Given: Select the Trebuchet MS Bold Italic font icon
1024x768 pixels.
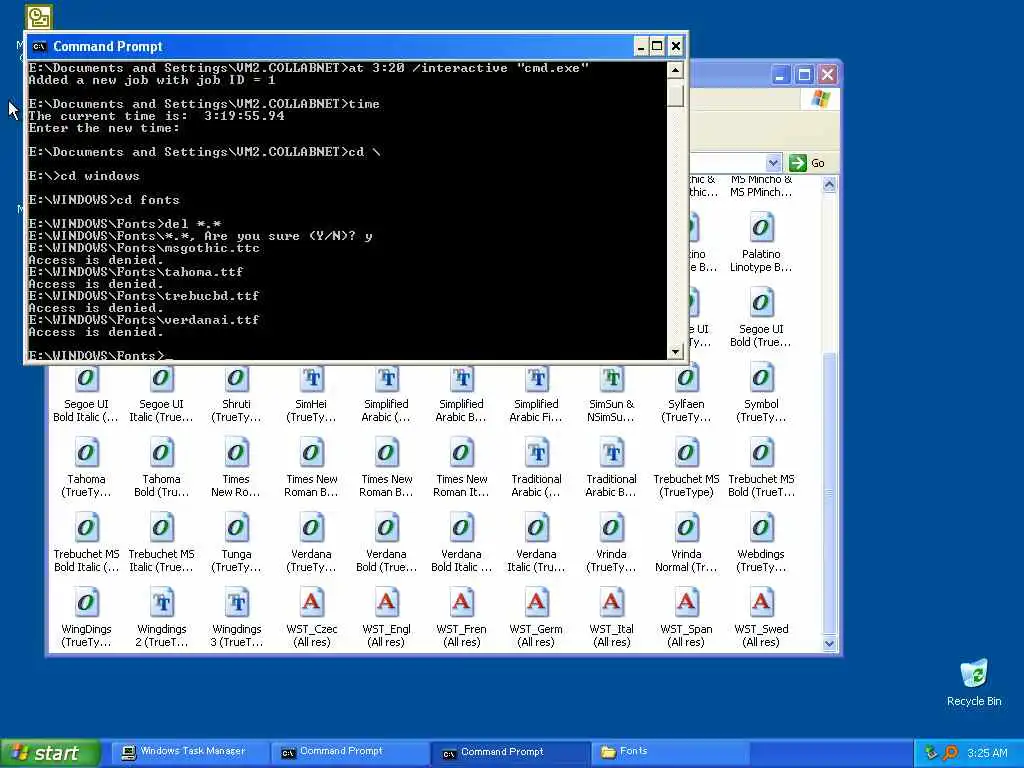Looking at the screenshot, I should [86, 528].
